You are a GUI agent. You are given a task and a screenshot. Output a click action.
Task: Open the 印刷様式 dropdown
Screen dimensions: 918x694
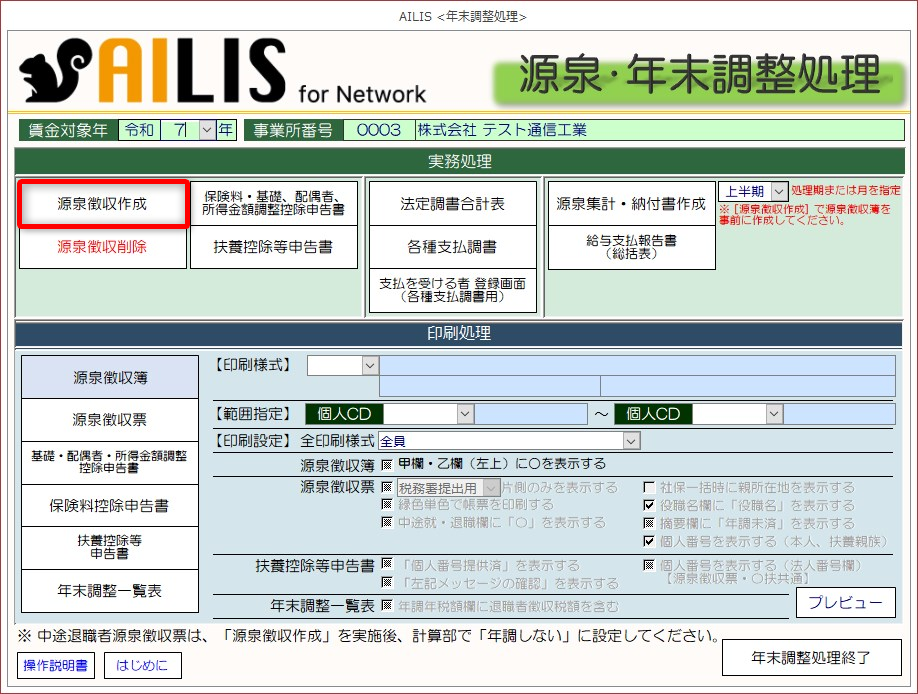[x=370, y=366]
